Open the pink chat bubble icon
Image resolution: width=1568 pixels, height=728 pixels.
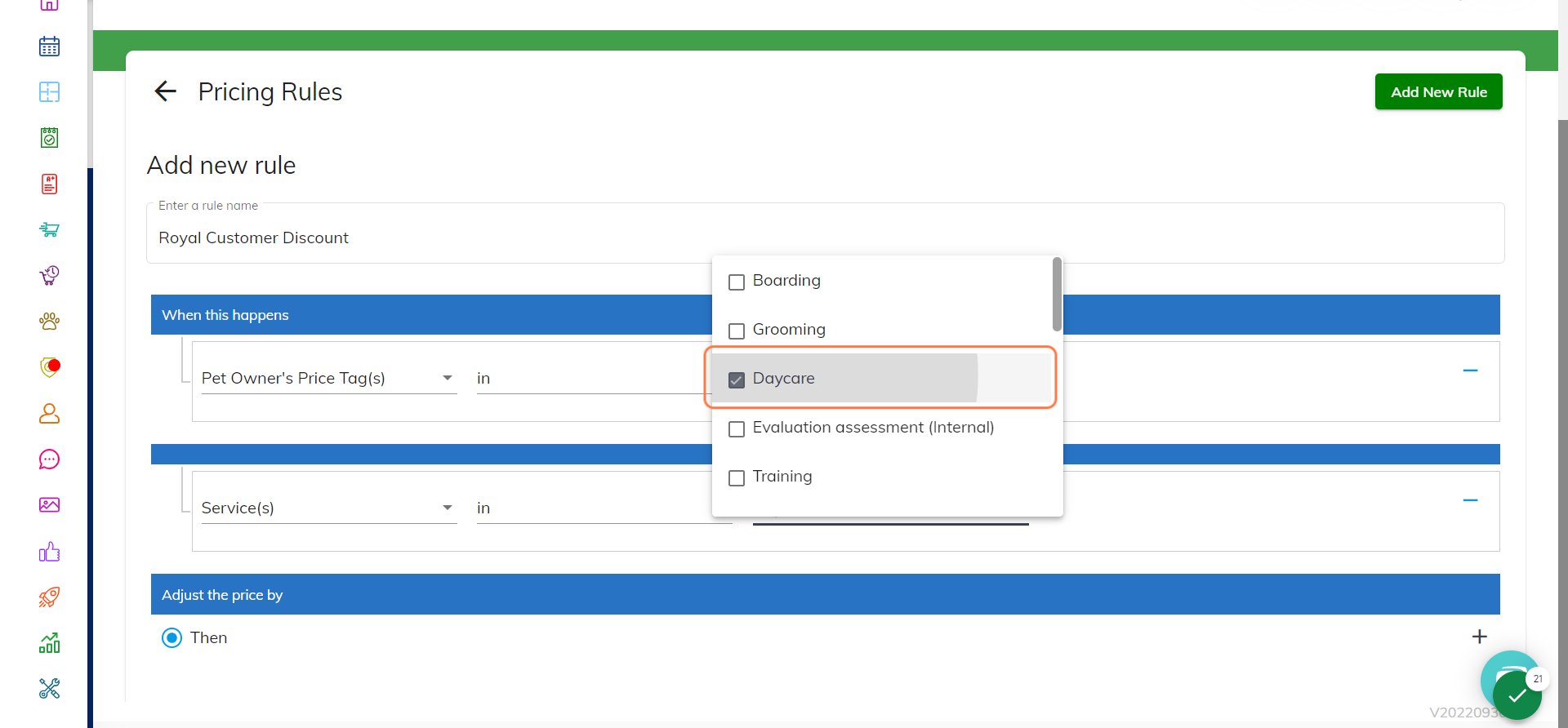pyautogui.click(x=49, y=459)
